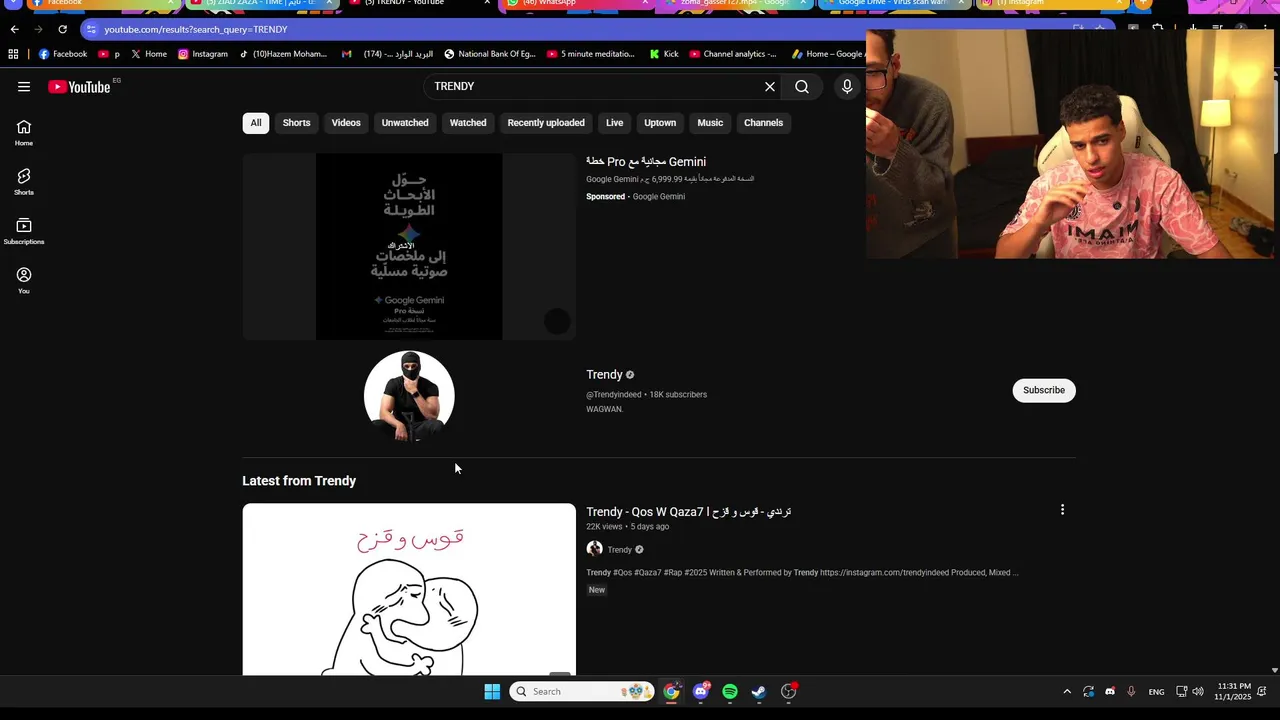Open the clock showing 11:31 PM

1234,692
